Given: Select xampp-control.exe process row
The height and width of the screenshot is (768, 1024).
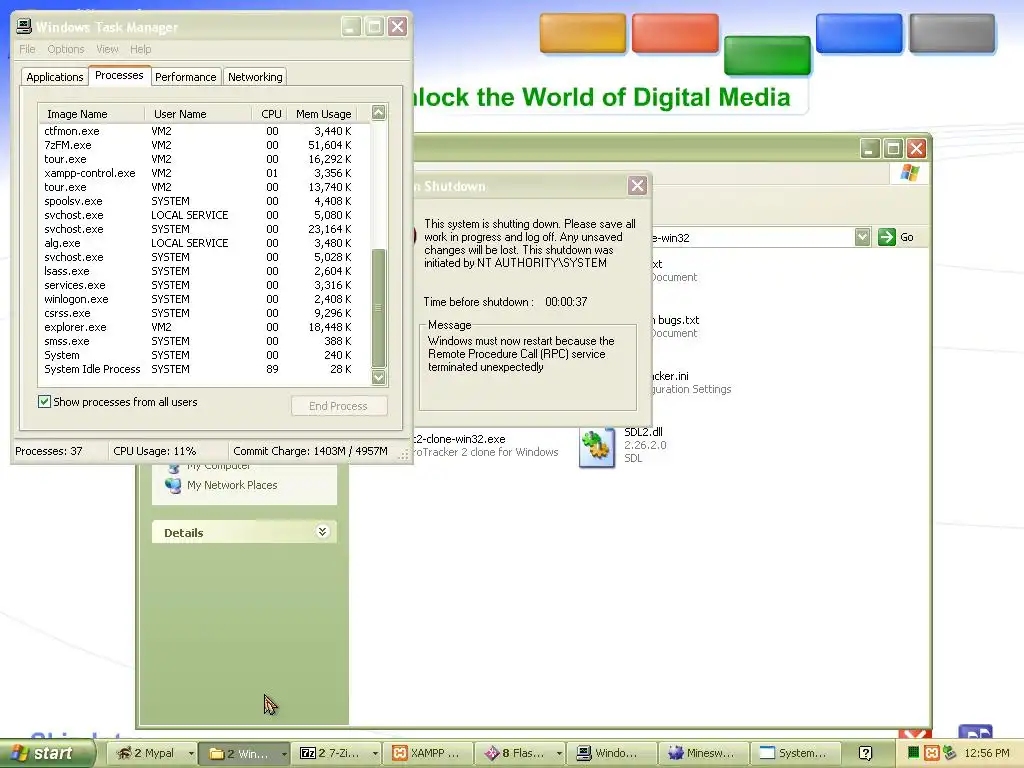Looking at the screenshot, I should click(198, 173).
